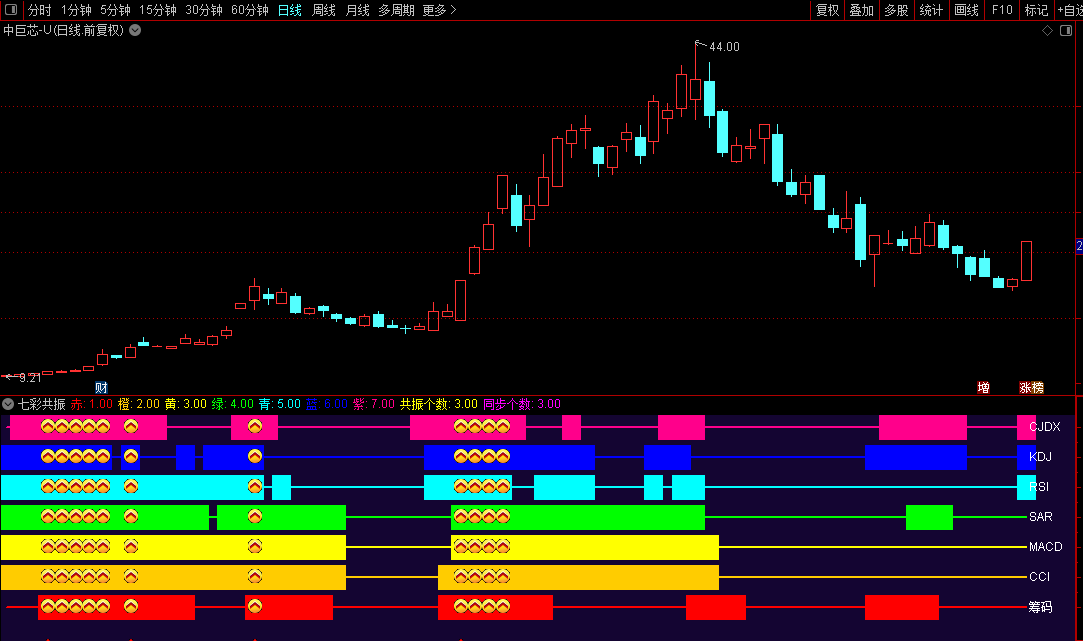Expand the 更多 periods menu
Viewport: 1083px width, 641px height.
point(439,10)
